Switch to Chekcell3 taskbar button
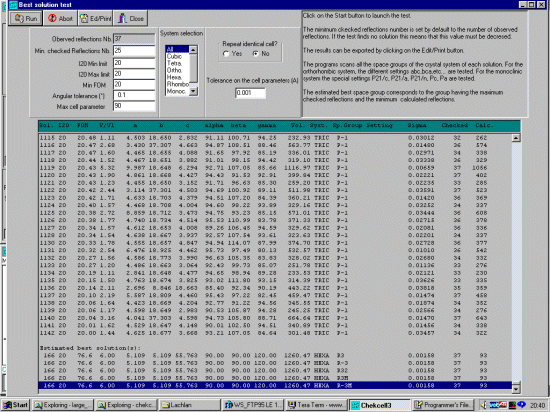Viewport: 550px width, 412px height. point(380,405)
